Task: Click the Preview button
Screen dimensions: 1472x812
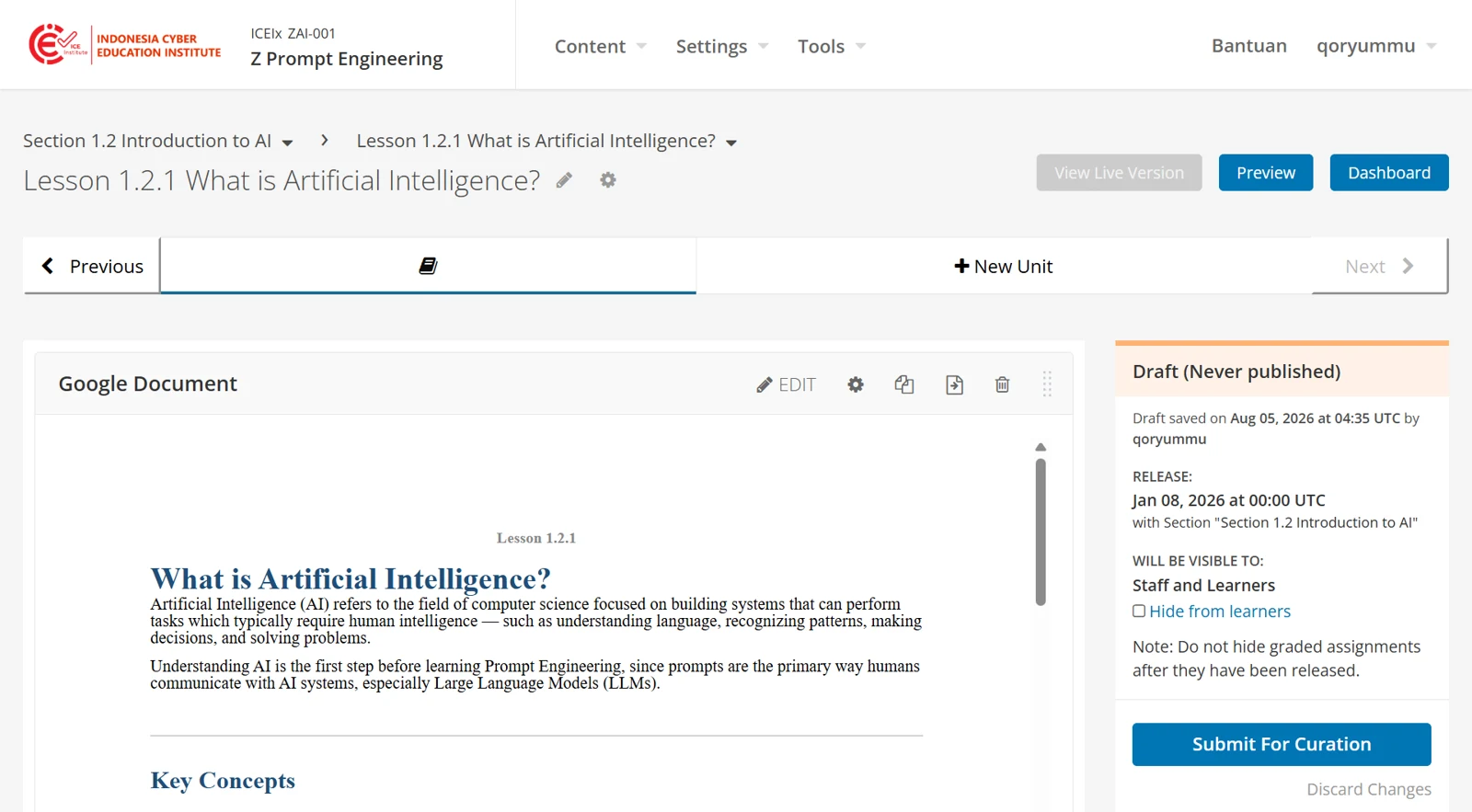Action: click(1266, 173)
